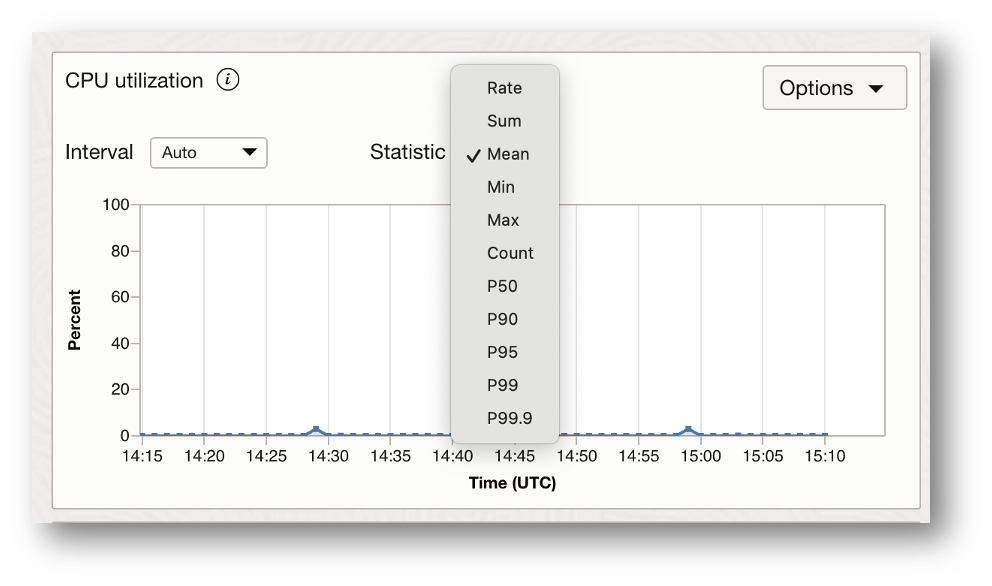The image size is (992, 586).
Task: Click the 15:10 time axis label
Action: pos(825,456)
